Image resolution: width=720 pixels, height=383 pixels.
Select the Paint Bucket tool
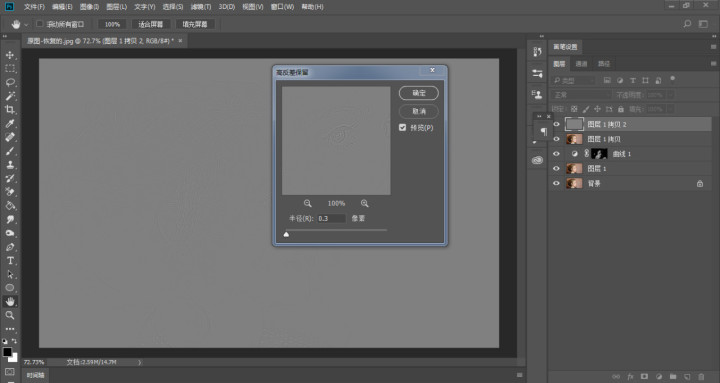pyautogui.click(x=10, y=206)
